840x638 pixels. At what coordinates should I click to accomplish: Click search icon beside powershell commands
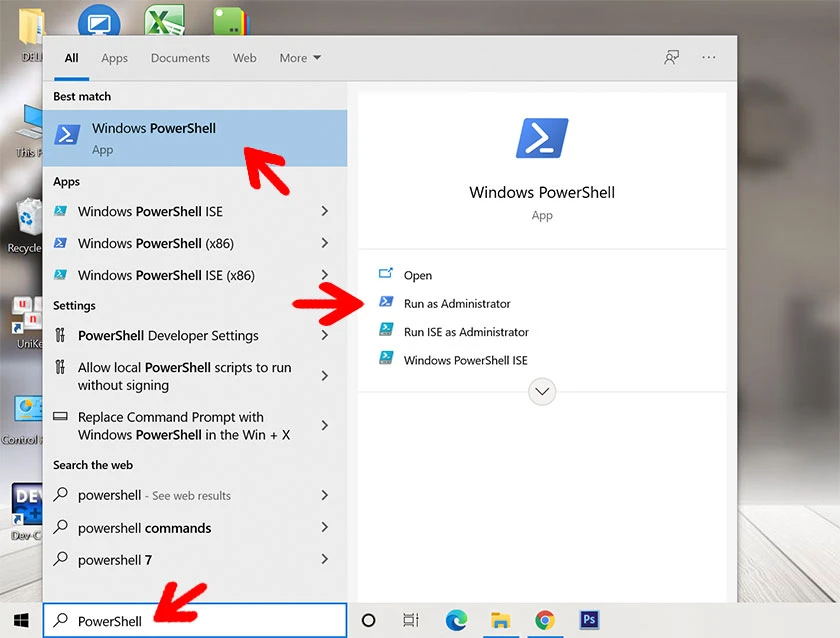(x=61, y=527)
